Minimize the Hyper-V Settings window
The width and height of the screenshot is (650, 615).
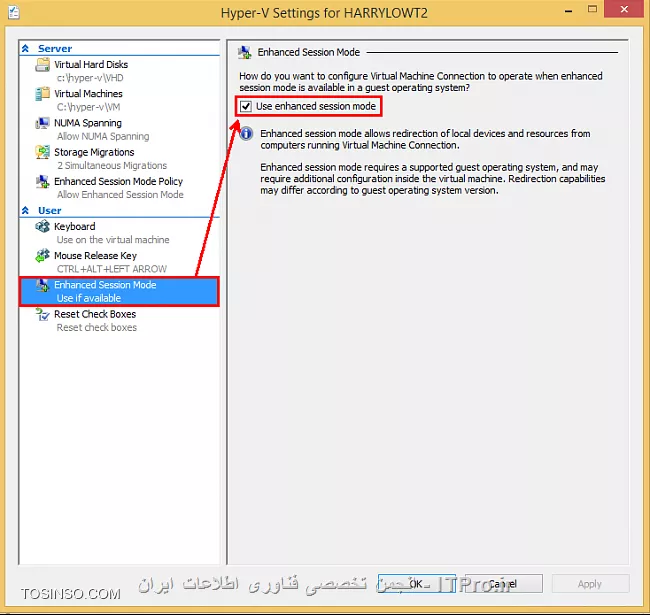(569, 10)
